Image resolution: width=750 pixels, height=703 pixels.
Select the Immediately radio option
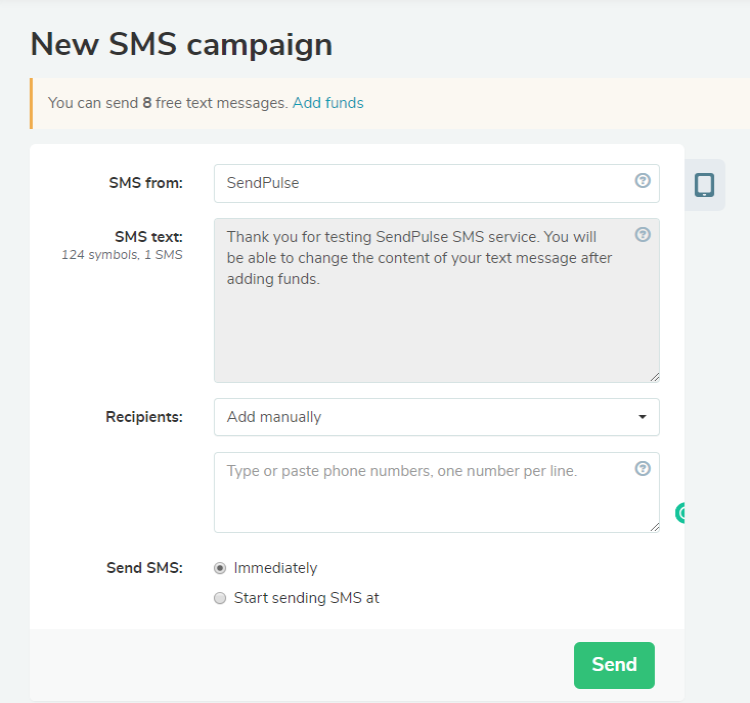coord(220,568)
